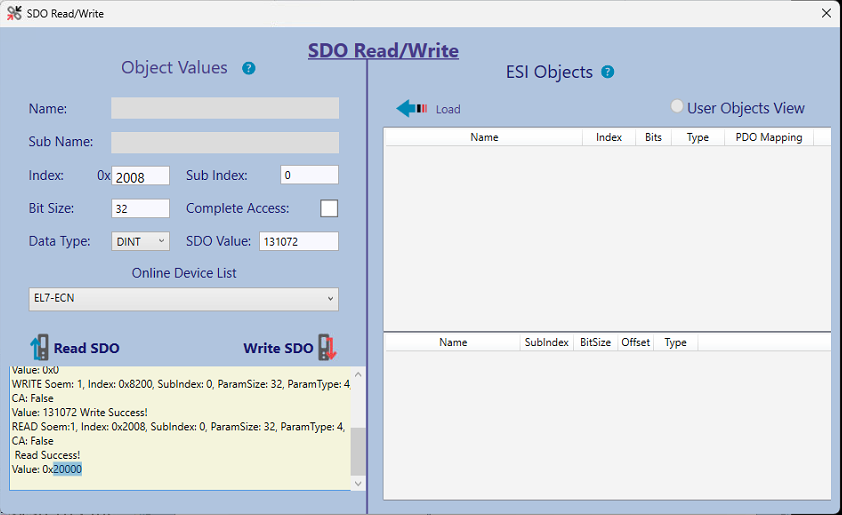Click the app icon in title bar
Image resolution: width=842 pixels, height=515 pixels.
(14, 13)
